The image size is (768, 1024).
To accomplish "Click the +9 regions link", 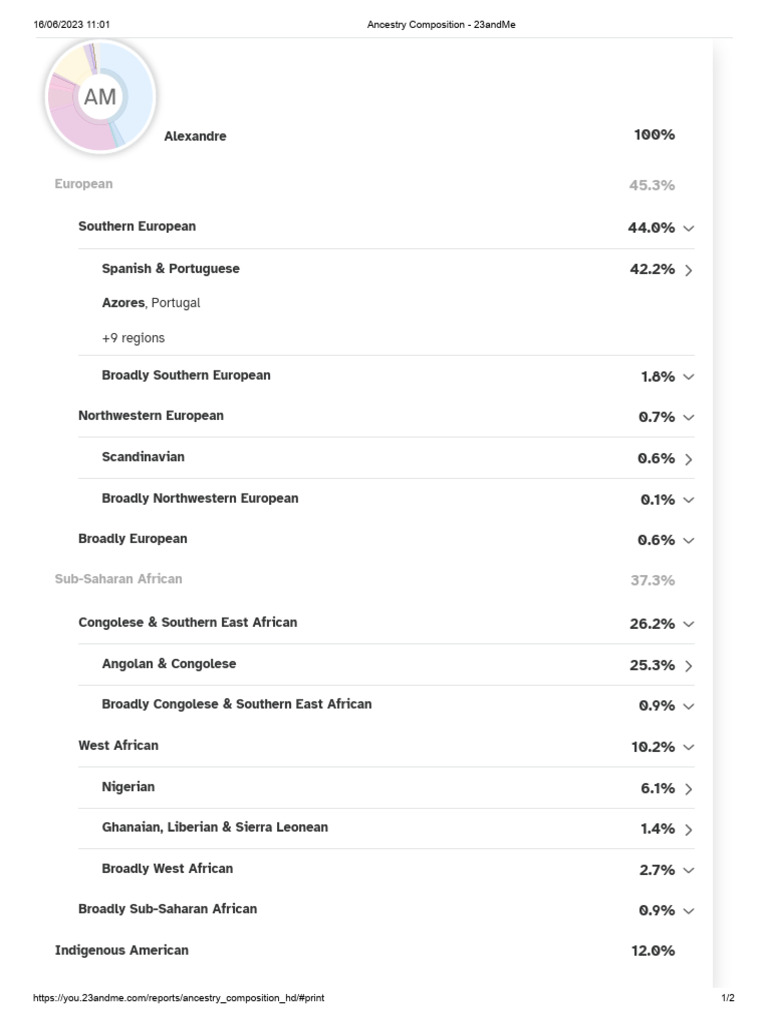I will click(133, 338).
